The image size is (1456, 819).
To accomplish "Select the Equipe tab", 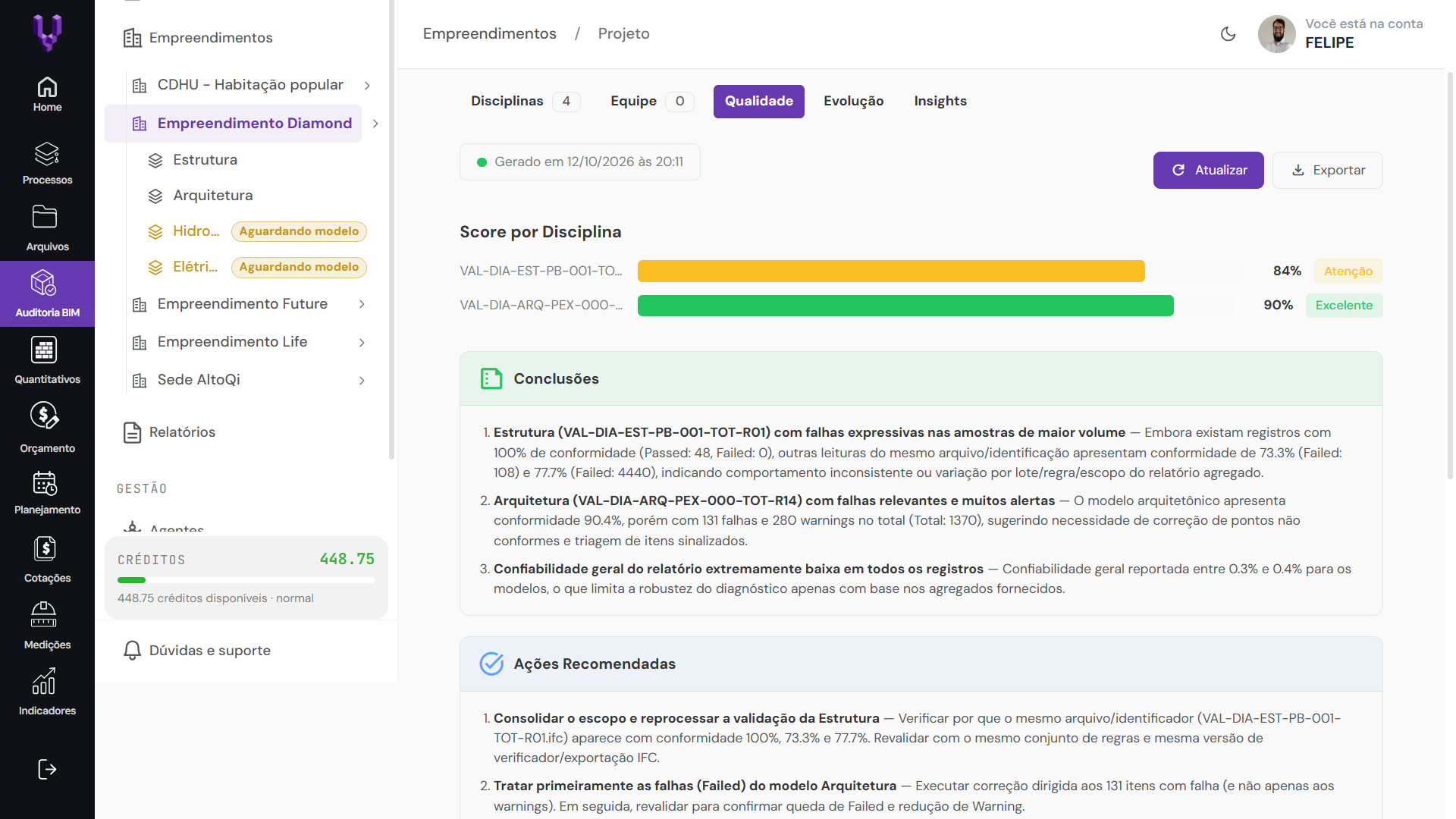I will coord(651,101).
